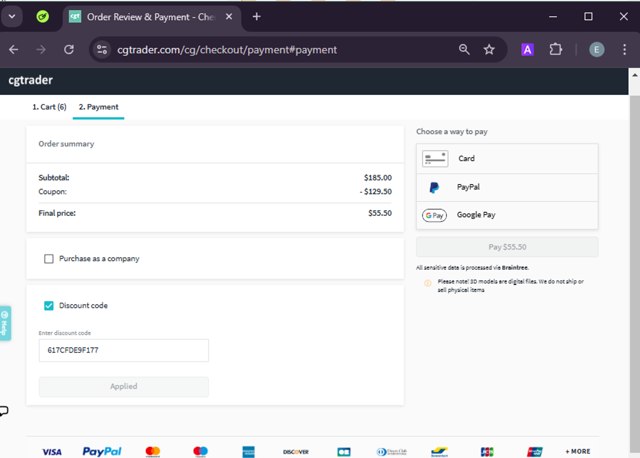The width and height of the screenshot is (640, 458).
Task: Click the purple A extension icon
Action: [x=527, y=49]
